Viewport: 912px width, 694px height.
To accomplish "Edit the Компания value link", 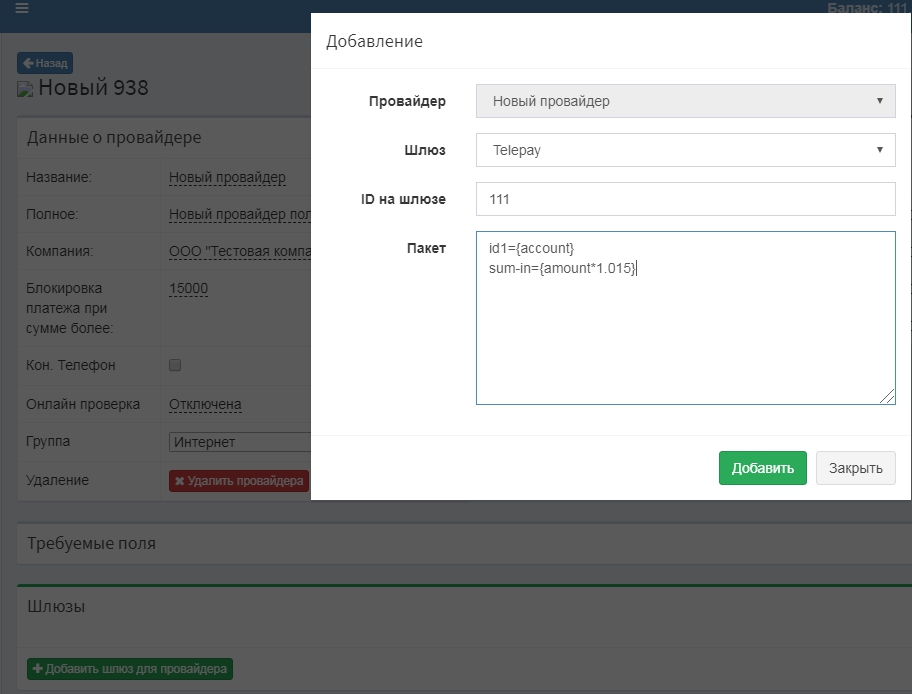I will 240,252.
